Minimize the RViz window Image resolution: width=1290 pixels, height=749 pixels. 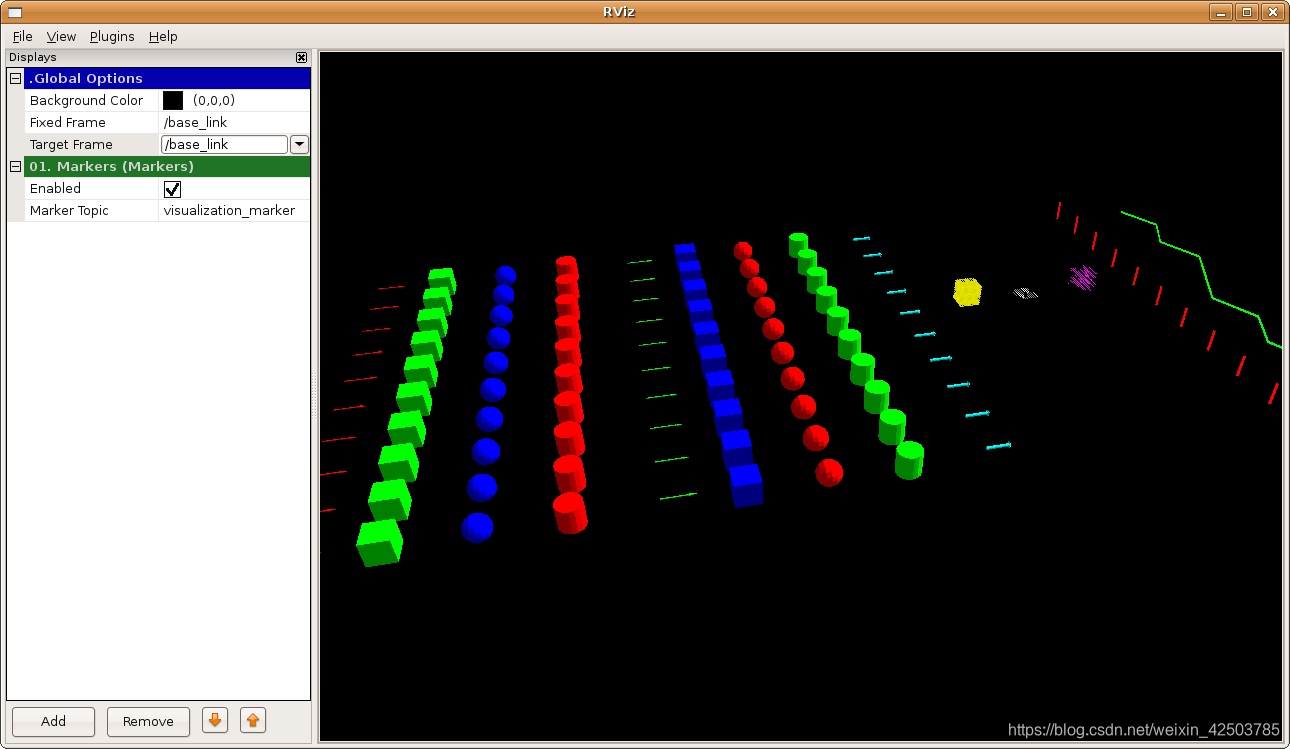1220,12
